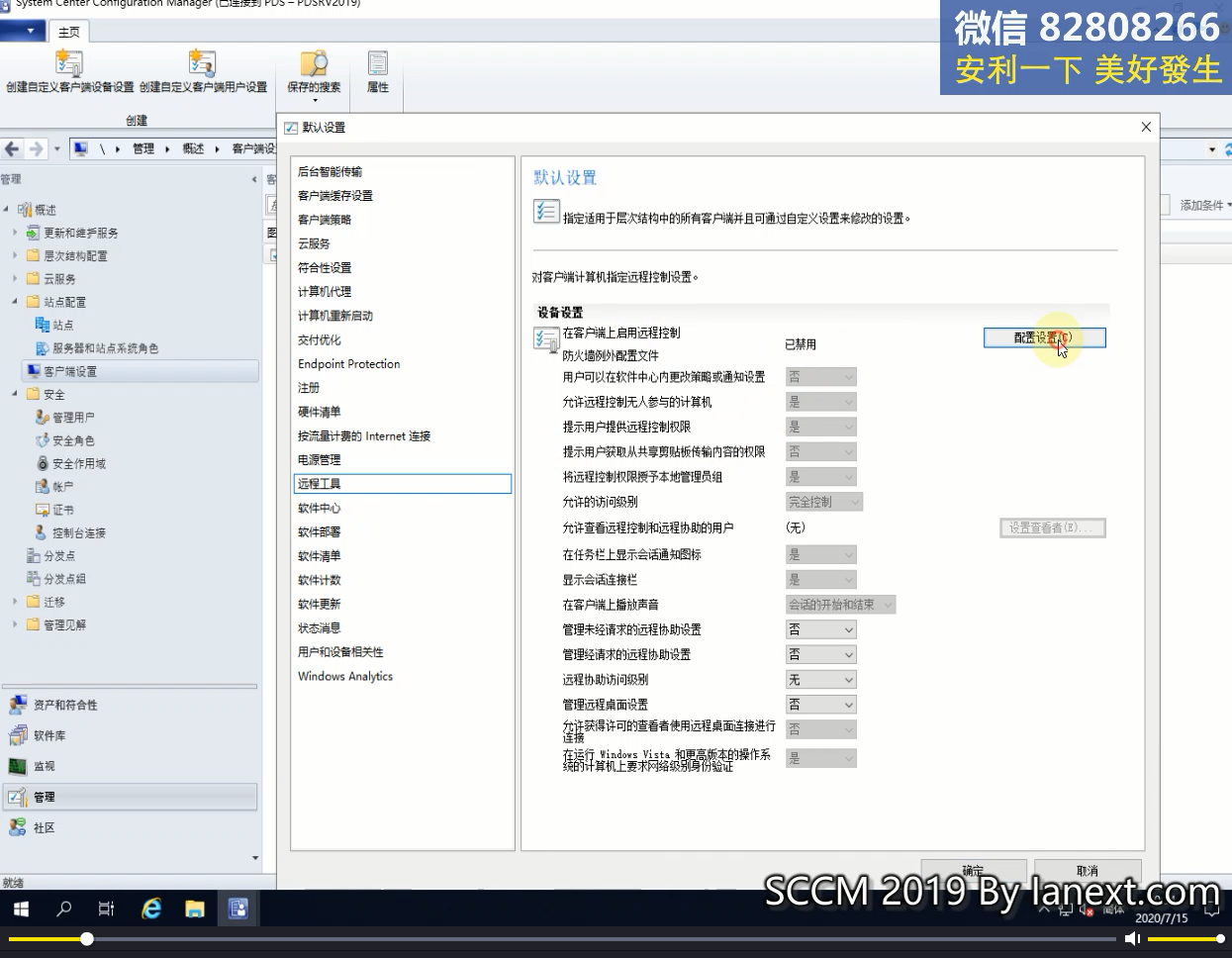Select the 站点 node in tree
This screenshot has width=1232, height=958.
coord(62,325)
